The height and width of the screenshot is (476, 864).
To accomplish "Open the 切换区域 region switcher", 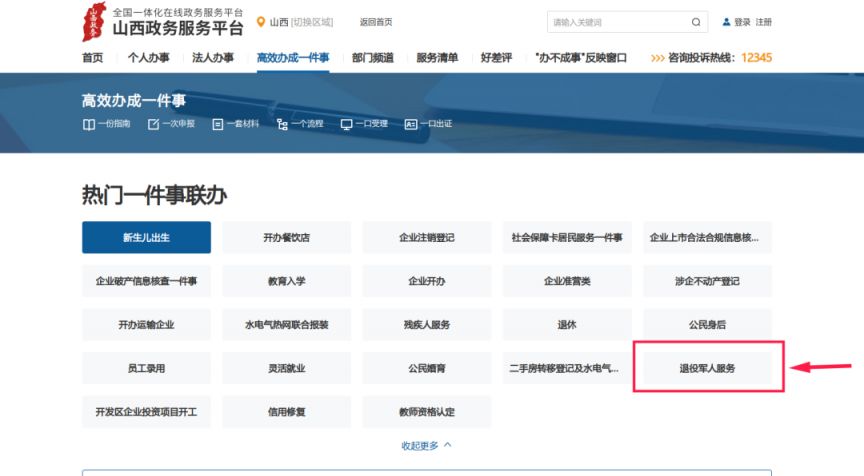I will tap(312, 22).
